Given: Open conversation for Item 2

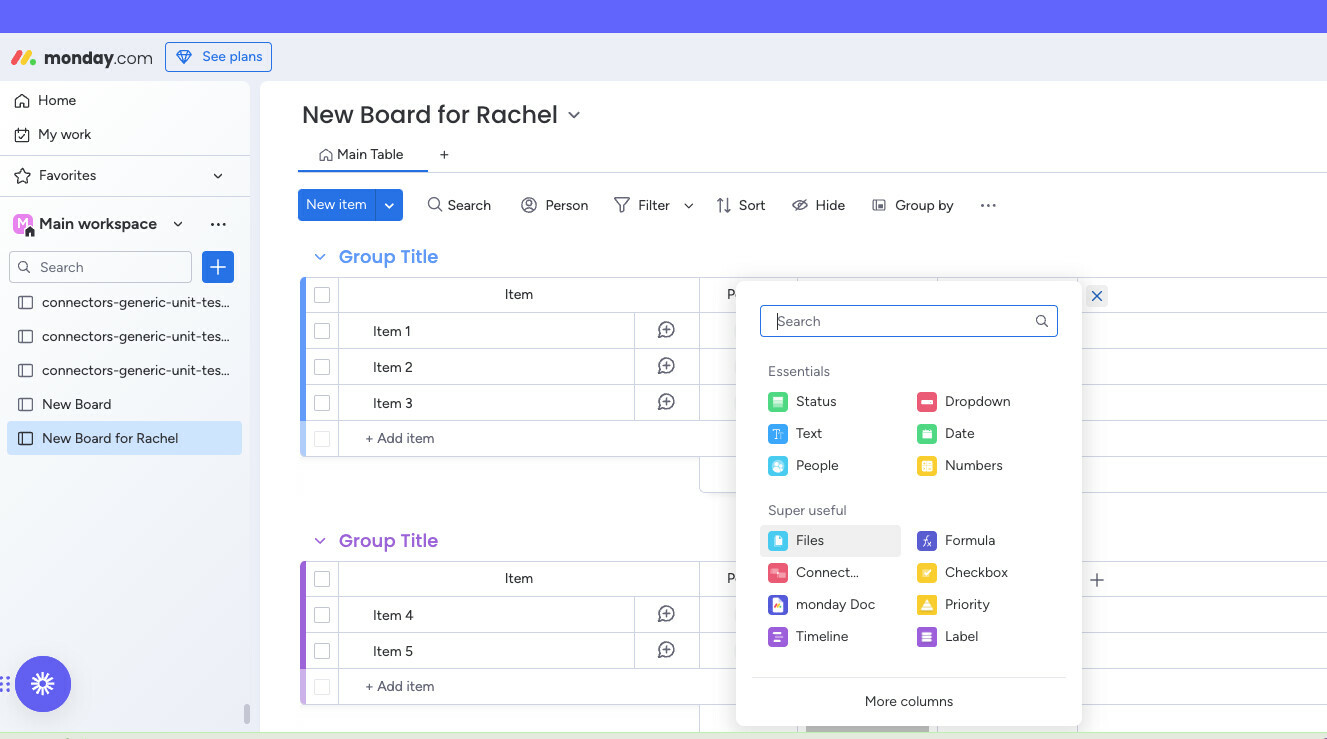Looking at the screenshot, I should (666, 366).
